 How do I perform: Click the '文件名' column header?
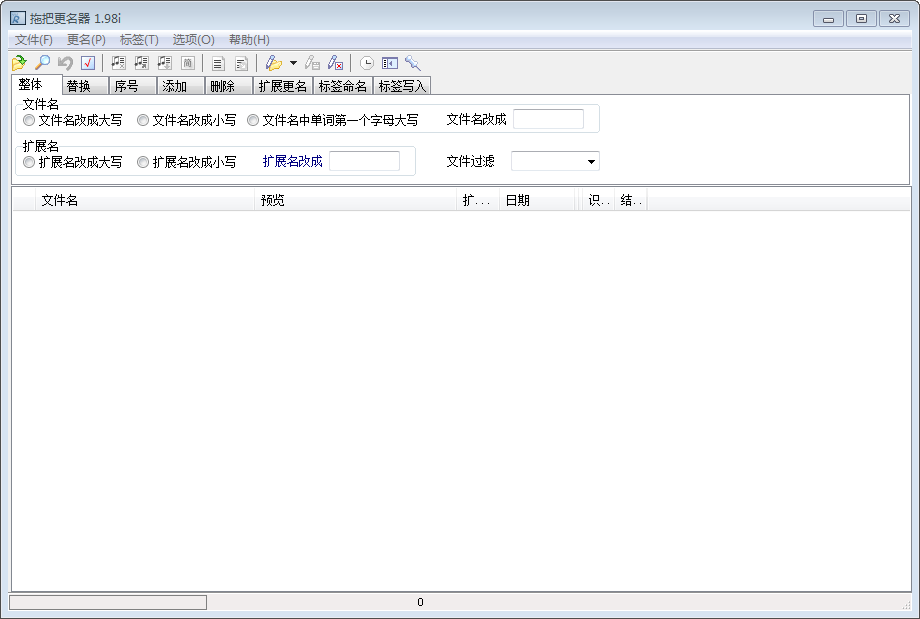(145, 201)
